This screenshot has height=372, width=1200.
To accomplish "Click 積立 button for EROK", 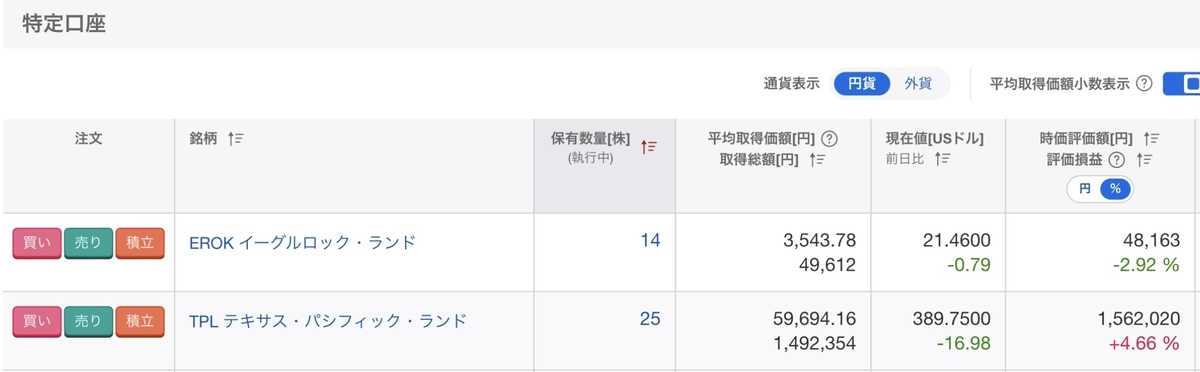I will [139, 243].
